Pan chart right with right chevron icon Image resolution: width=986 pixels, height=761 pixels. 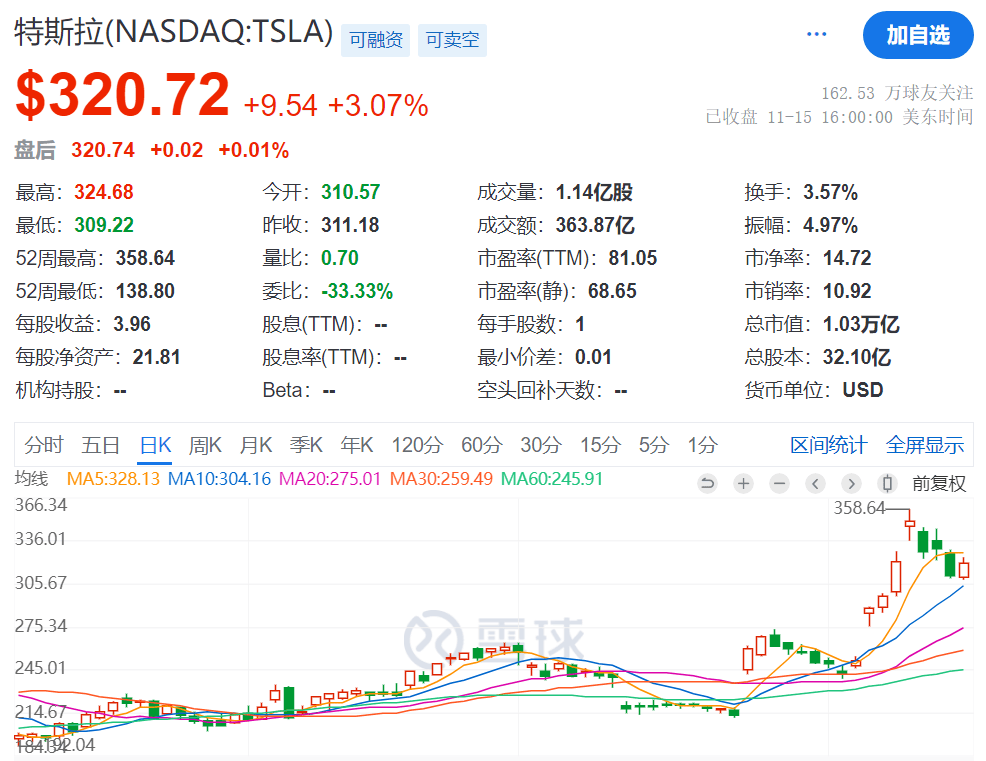click(851, 483)
